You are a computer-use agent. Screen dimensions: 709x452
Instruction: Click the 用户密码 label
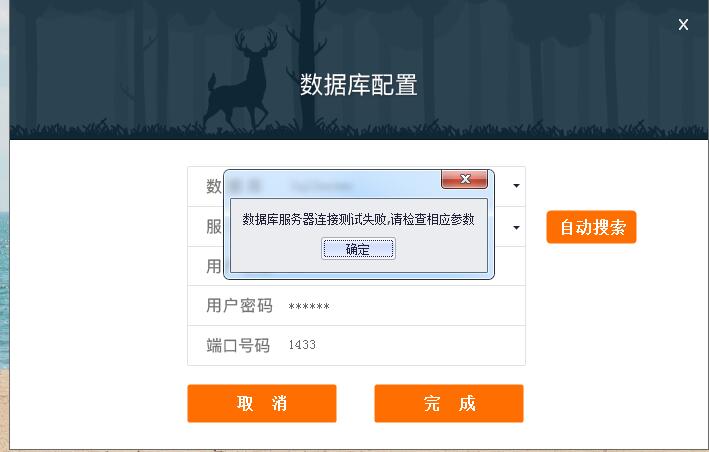point(239,306)
